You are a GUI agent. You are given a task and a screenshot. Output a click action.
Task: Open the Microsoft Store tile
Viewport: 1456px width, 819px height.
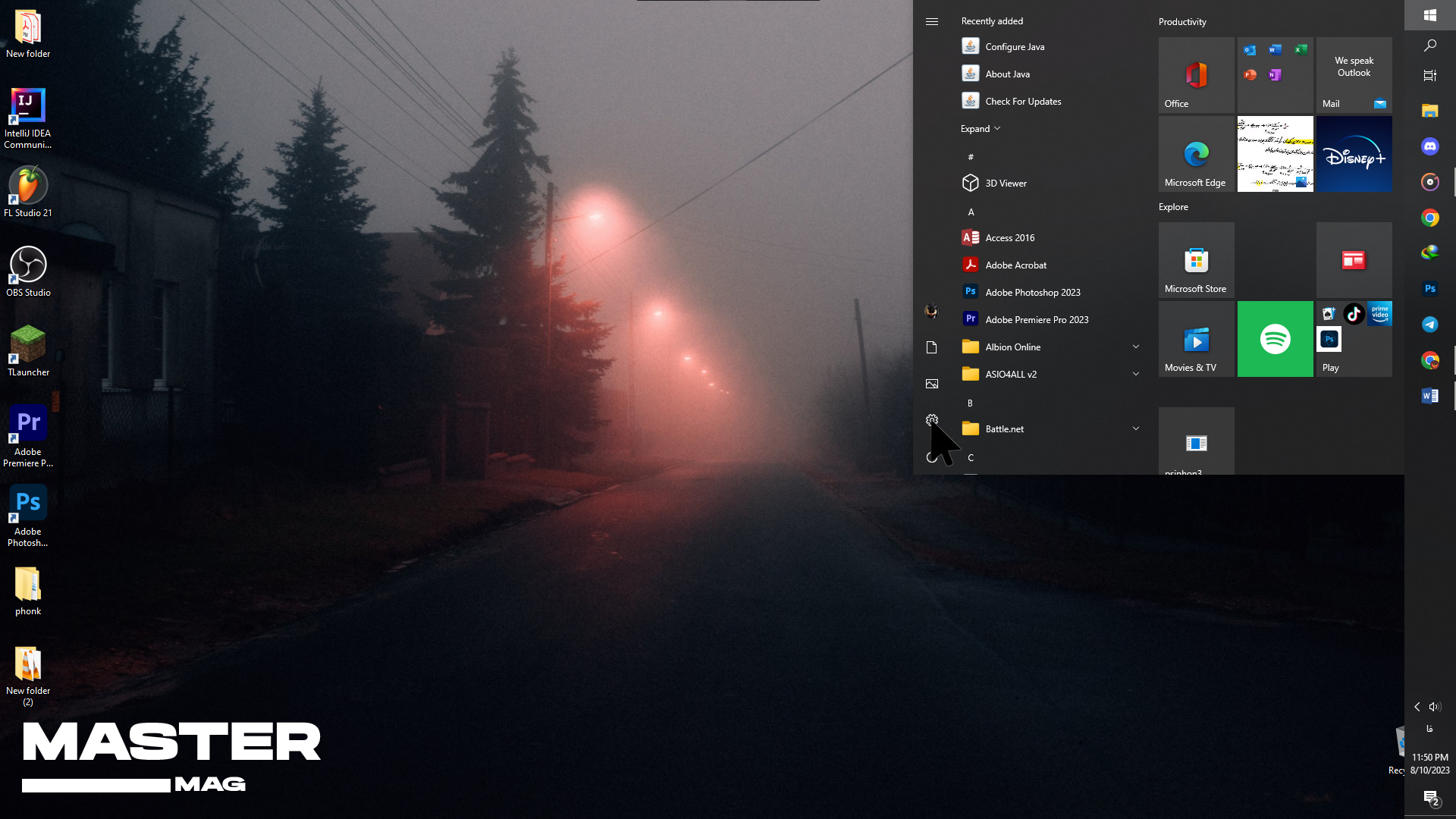1196,260
